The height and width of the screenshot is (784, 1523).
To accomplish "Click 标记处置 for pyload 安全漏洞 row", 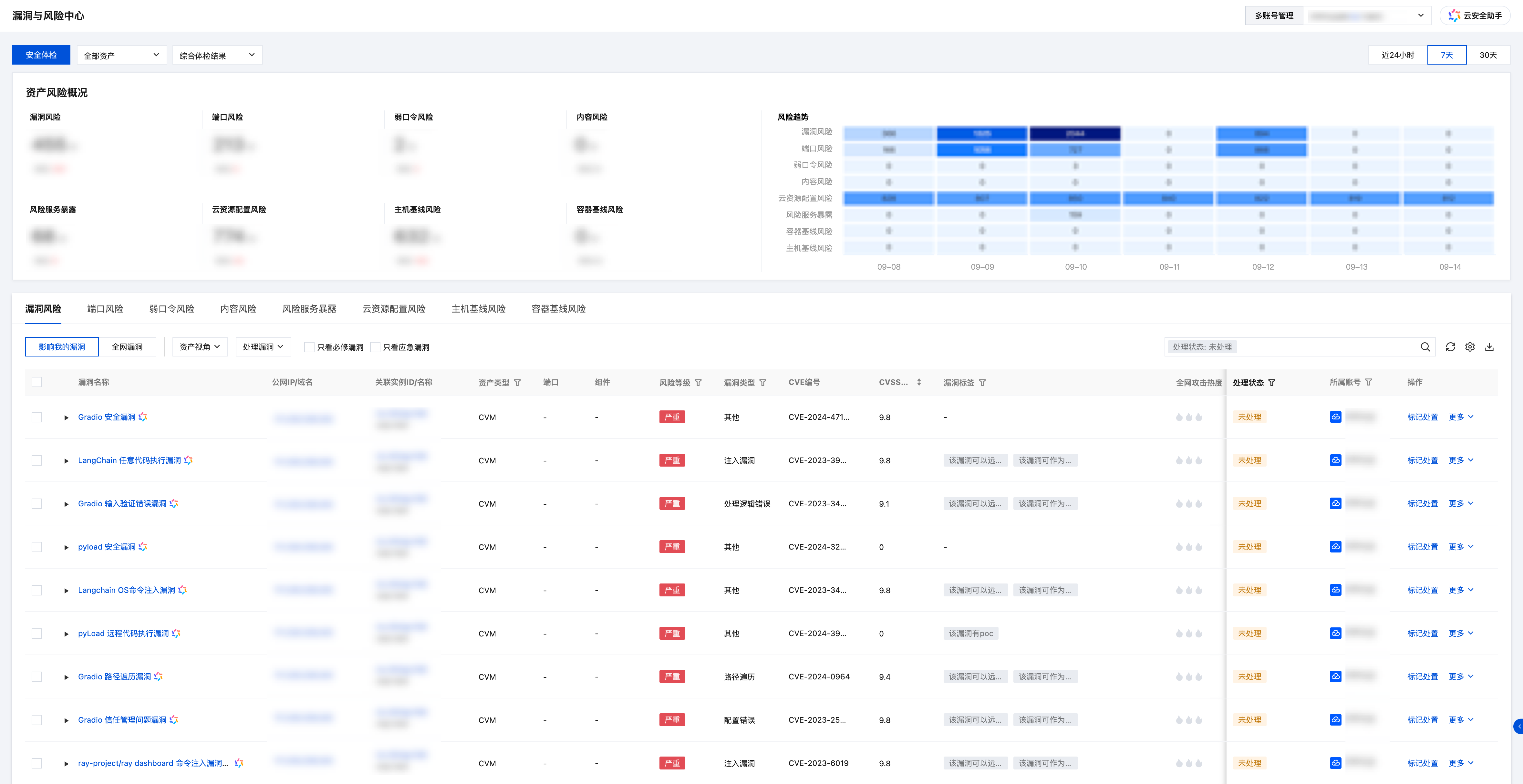I will pyautogui.click(x=1422, y=547).
